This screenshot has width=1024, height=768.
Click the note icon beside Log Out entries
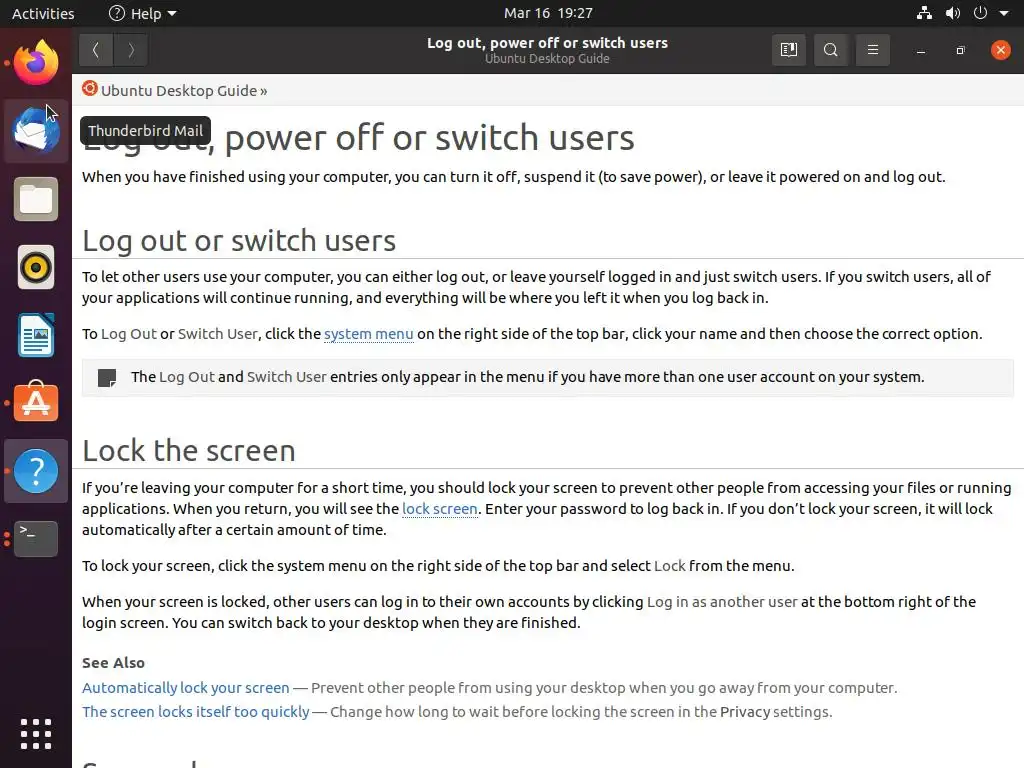tap(106, 377)
